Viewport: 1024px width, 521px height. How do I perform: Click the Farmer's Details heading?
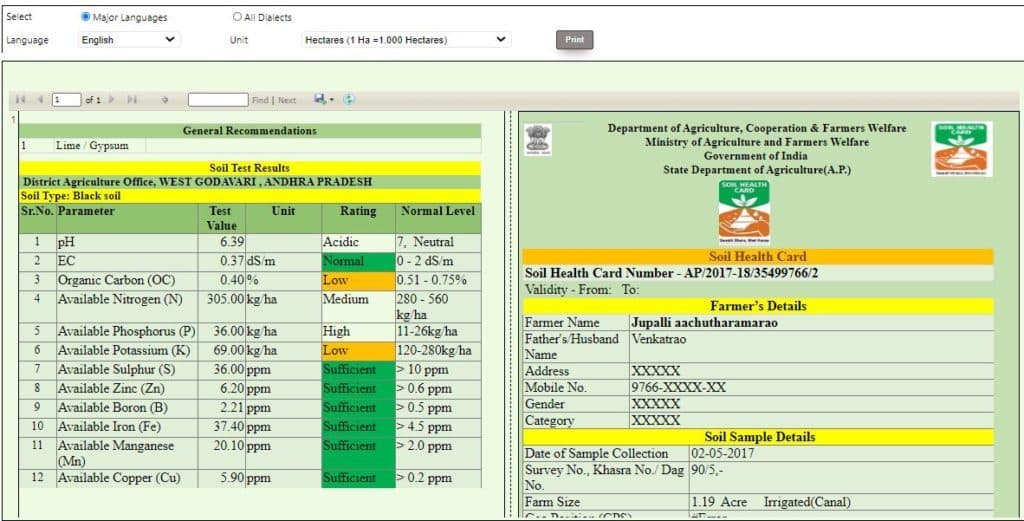[x=758, y=306]
